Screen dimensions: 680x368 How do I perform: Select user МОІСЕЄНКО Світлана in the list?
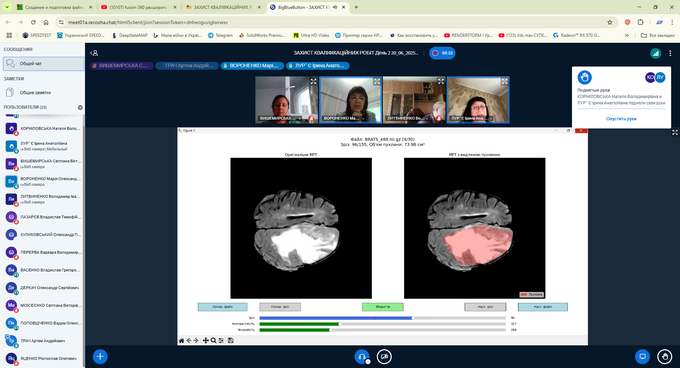click(x=43, y=306)
